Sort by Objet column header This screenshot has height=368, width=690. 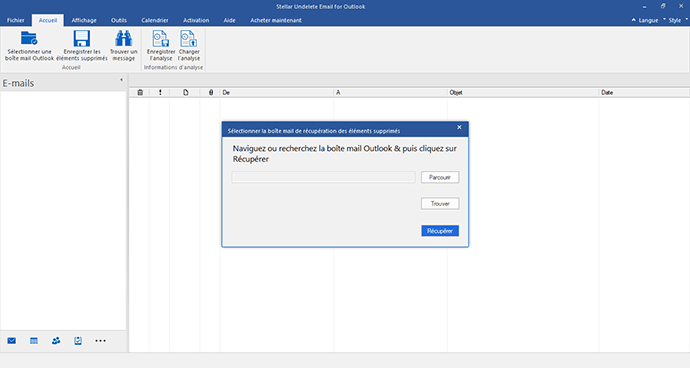coord(523,92)
